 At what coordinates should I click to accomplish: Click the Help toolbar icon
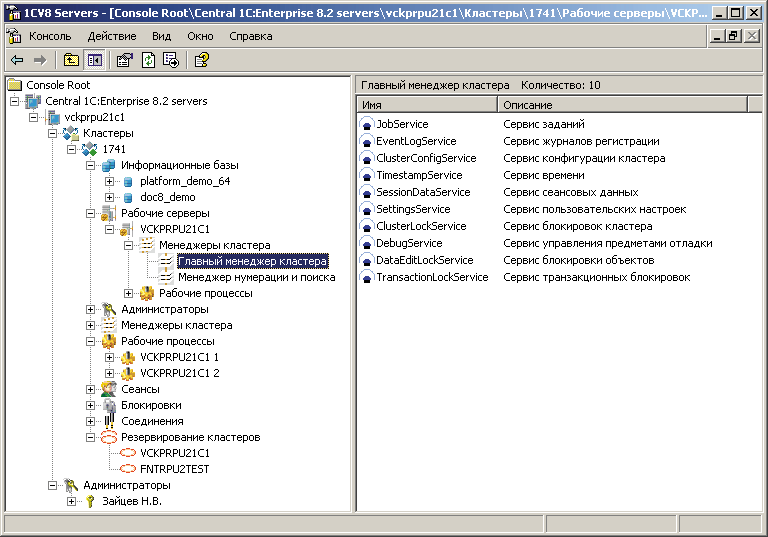[x=201, y=60]
